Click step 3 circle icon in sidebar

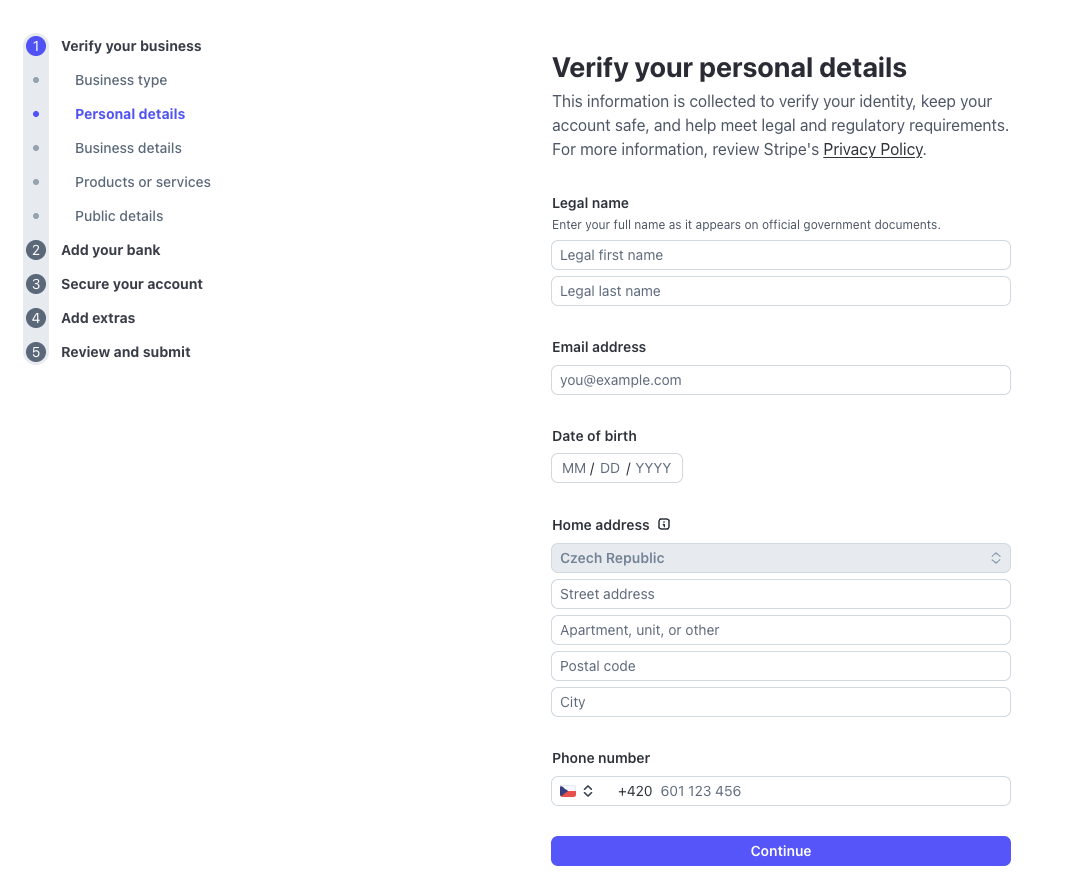coord(36,284)
